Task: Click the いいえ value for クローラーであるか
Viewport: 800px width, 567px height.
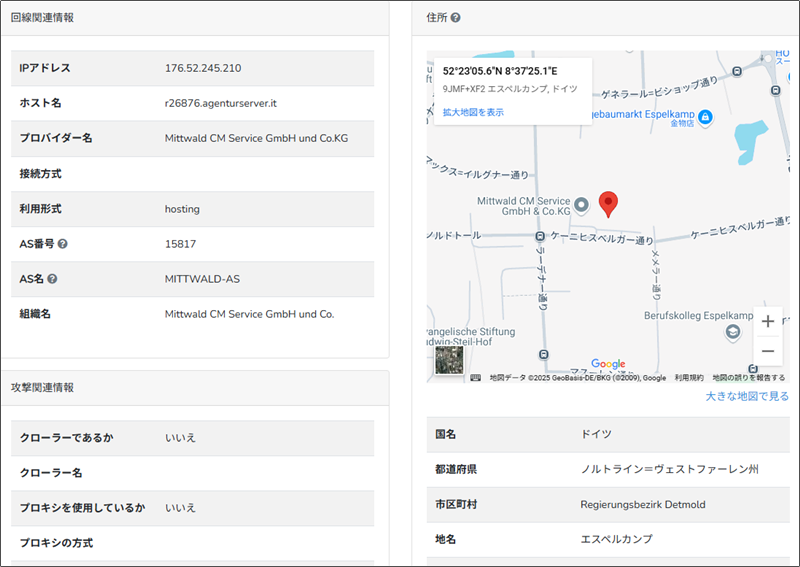Action: pyautogui.click(x=180, y=437)
